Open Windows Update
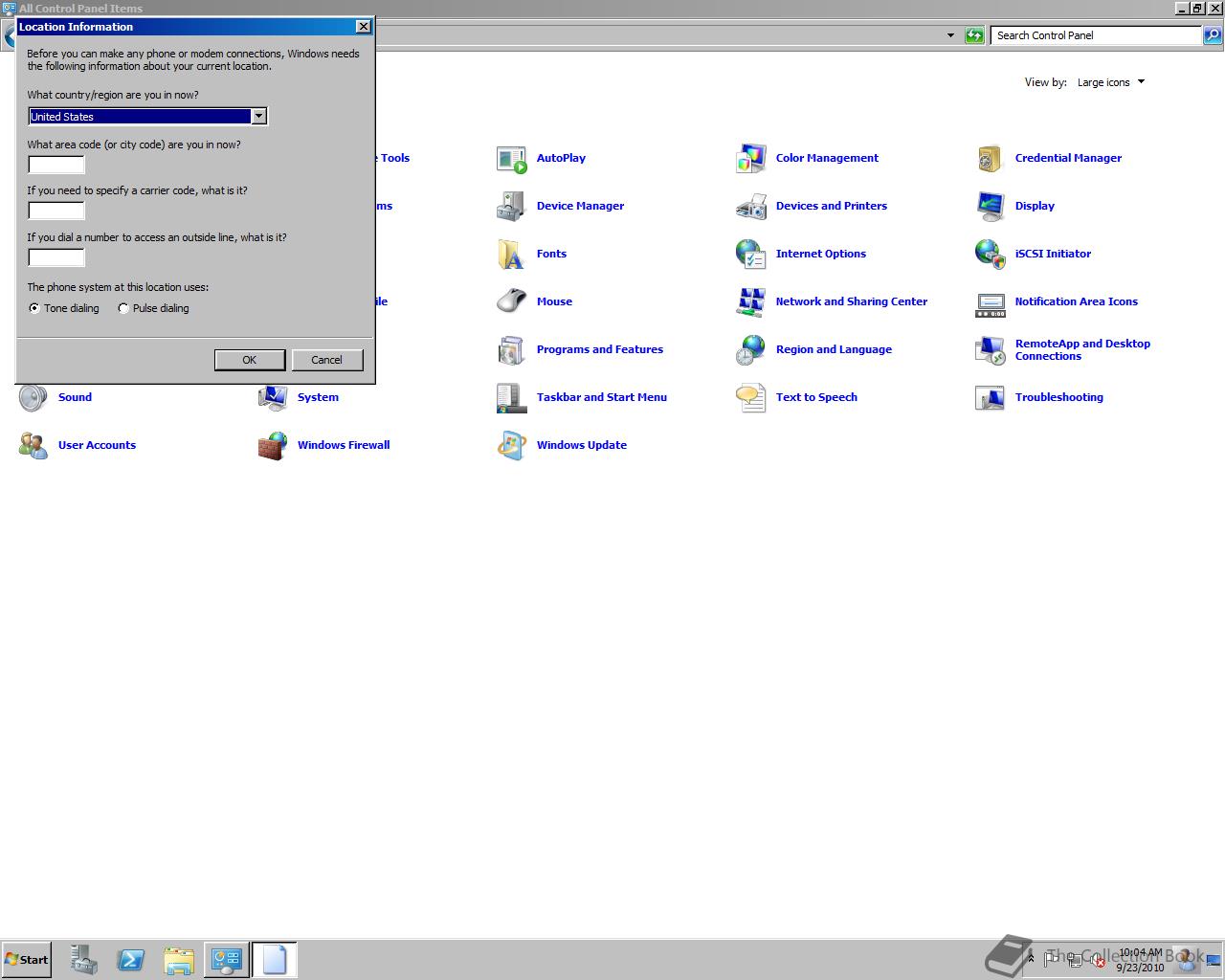This screenshot has height=980, width=1225. 561,445
